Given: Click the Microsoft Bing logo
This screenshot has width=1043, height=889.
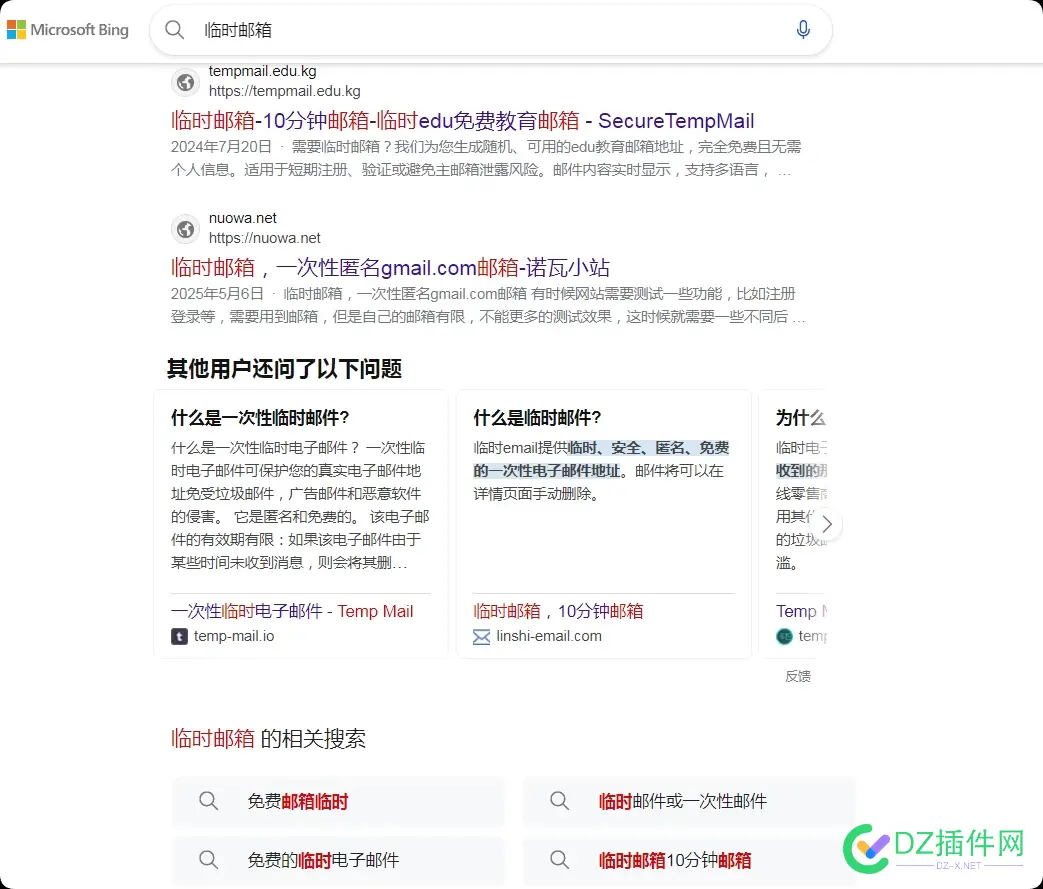Looking at the screenshot, I should pos(68,30).
